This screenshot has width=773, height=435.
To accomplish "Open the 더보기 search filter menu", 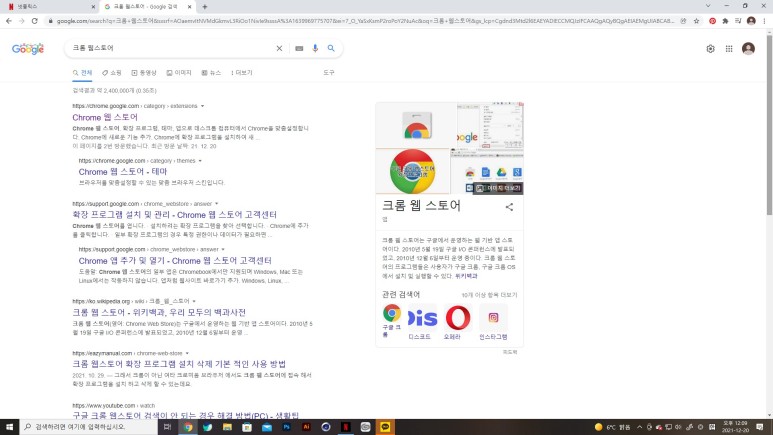I will pyautogui.click(x=241, y=73).
